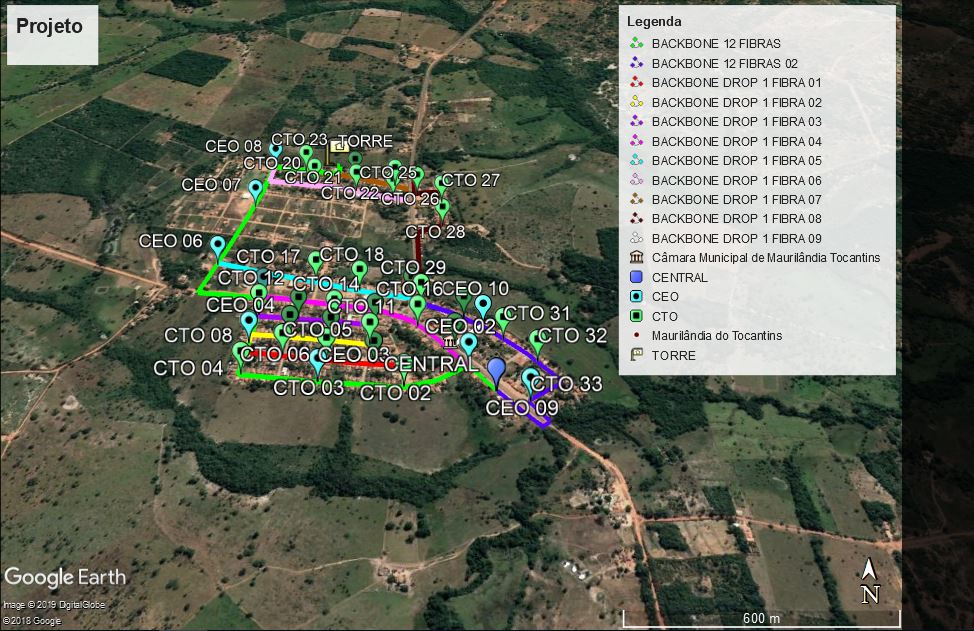Select the CEO 02 cyan map pin
Screen dimensions: 974x631
pyautogui.click(x=469, y=345)
